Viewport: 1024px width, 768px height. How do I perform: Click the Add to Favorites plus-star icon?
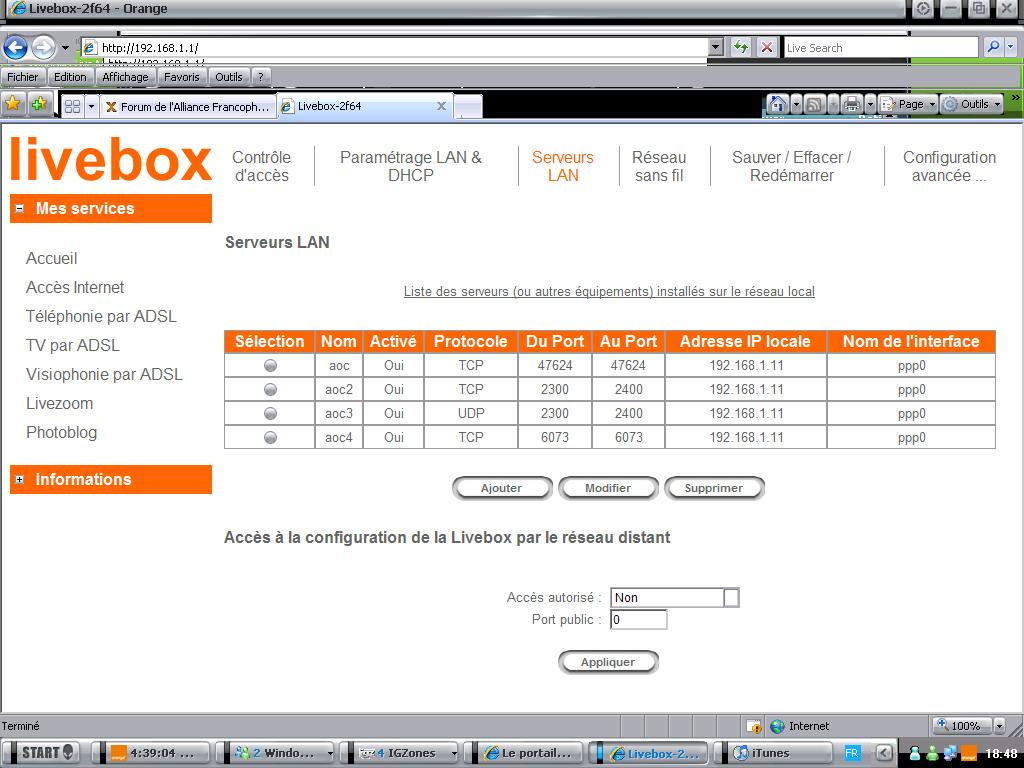point(39,104)
